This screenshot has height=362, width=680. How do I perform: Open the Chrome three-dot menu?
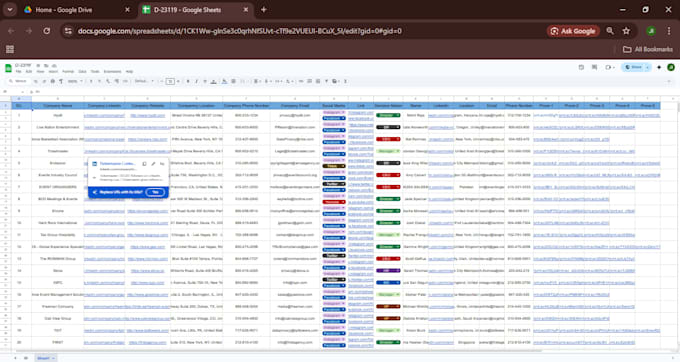tap(669, 31)
